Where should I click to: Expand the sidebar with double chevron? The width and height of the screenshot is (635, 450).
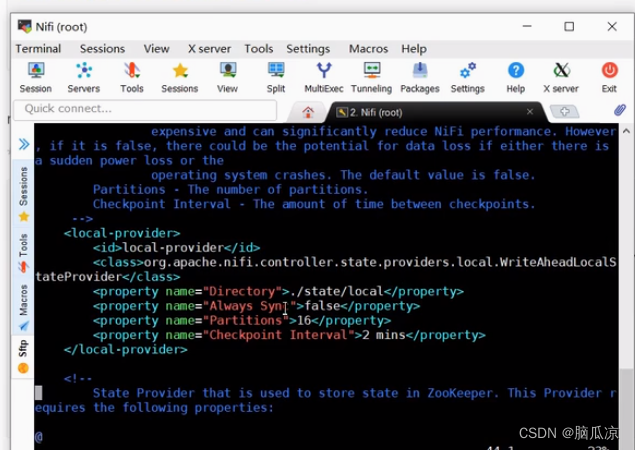pyautogui.click(x=24, y=144)
